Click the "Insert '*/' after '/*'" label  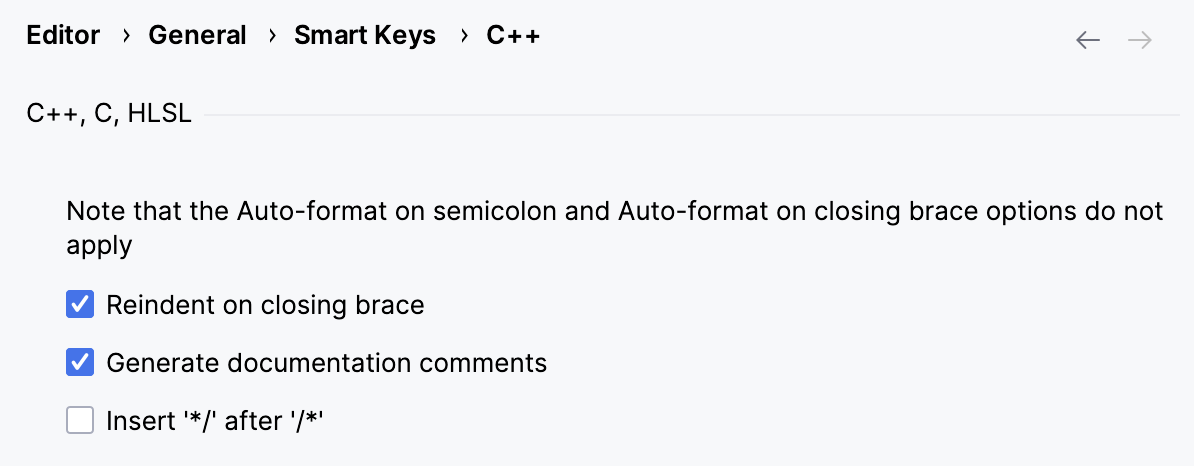[x=217, y=421]
